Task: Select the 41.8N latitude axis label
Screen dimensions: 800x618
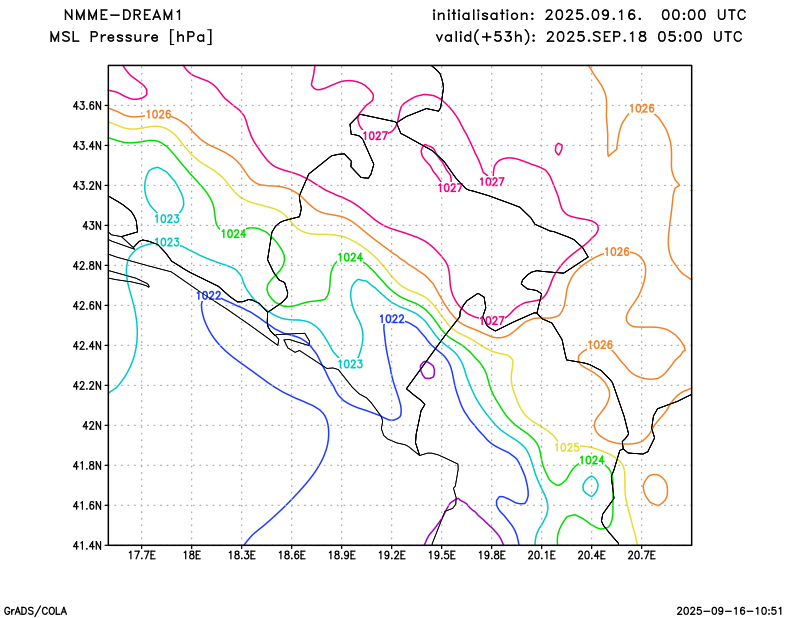Action: point(87,465)
